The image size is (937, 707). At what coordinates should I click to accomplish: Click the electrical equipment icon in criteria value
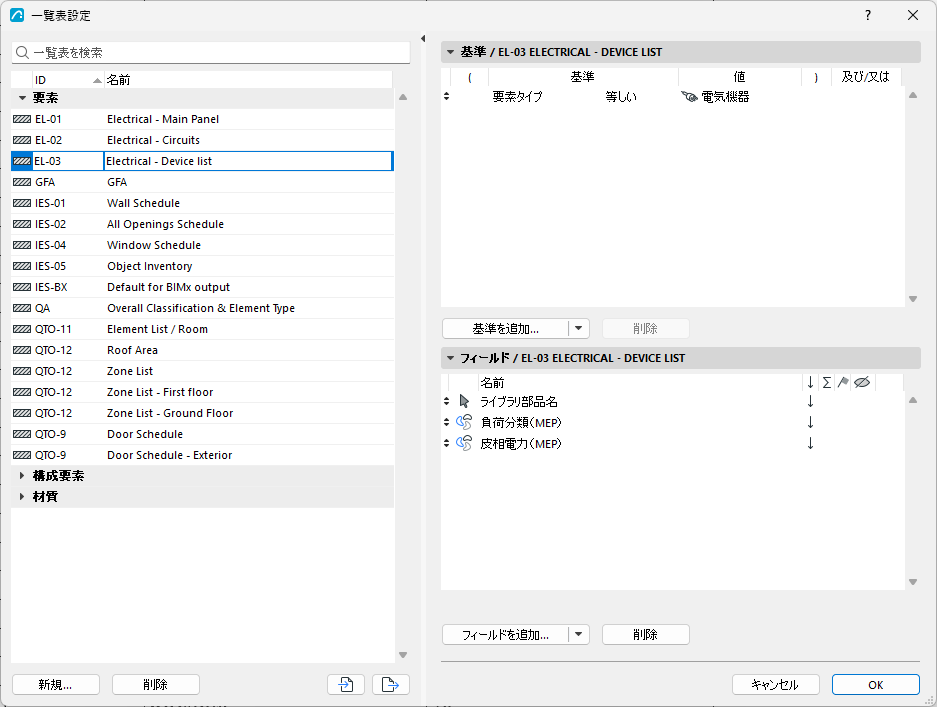[x=690, y=97]
